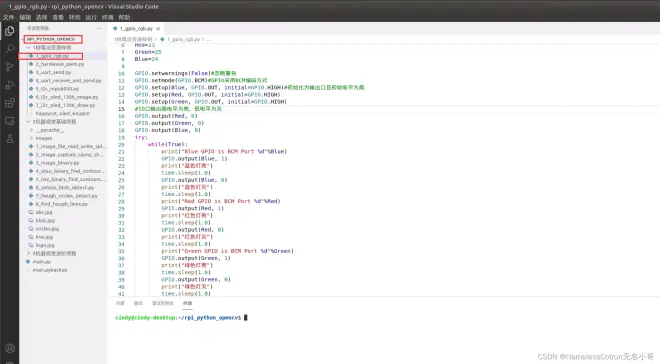
Task: Open the 帮助 (Help) menu
Action: (124, 17)
